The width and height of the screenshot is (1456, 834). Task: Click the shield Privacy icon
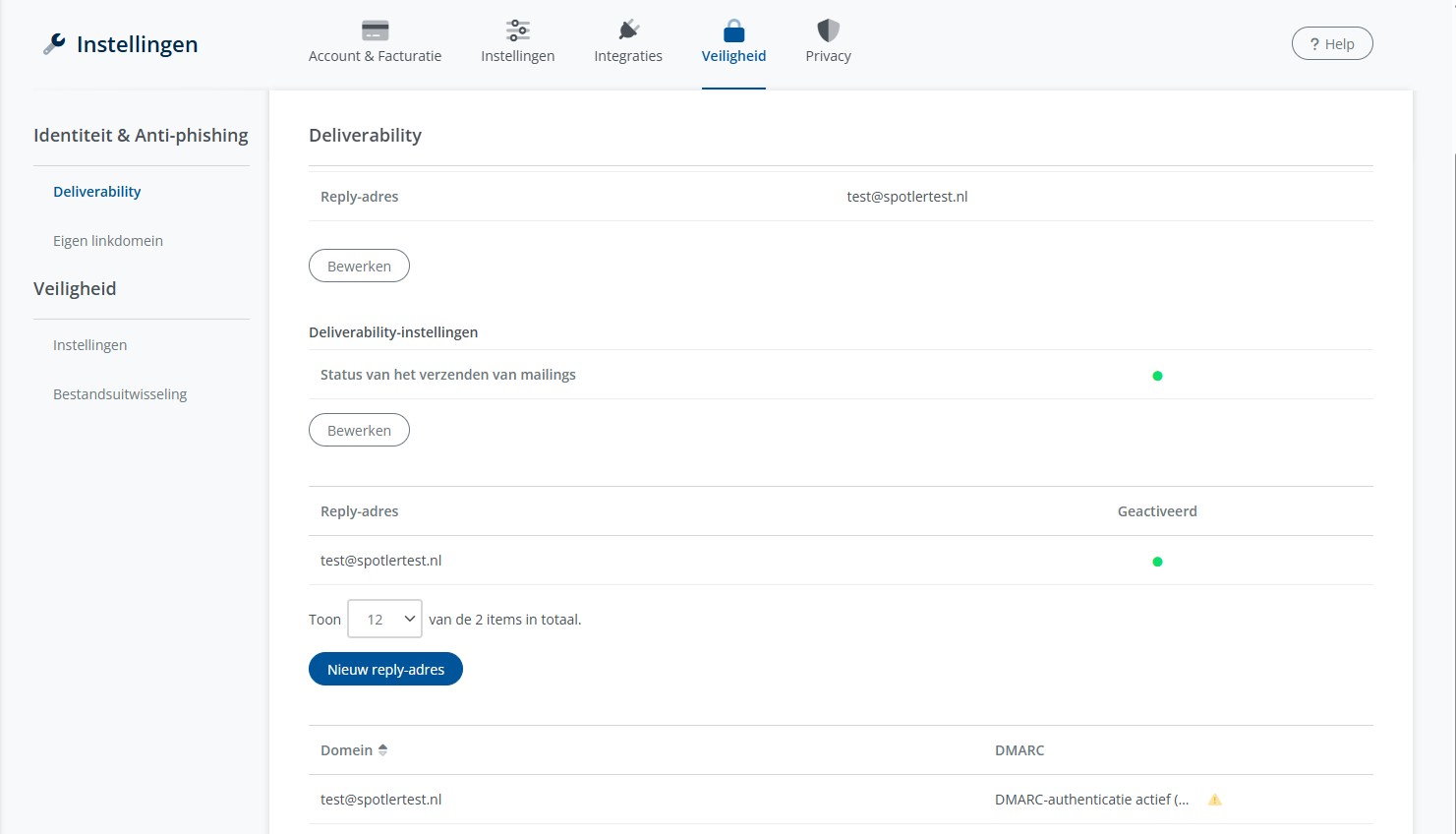point(828,30)
